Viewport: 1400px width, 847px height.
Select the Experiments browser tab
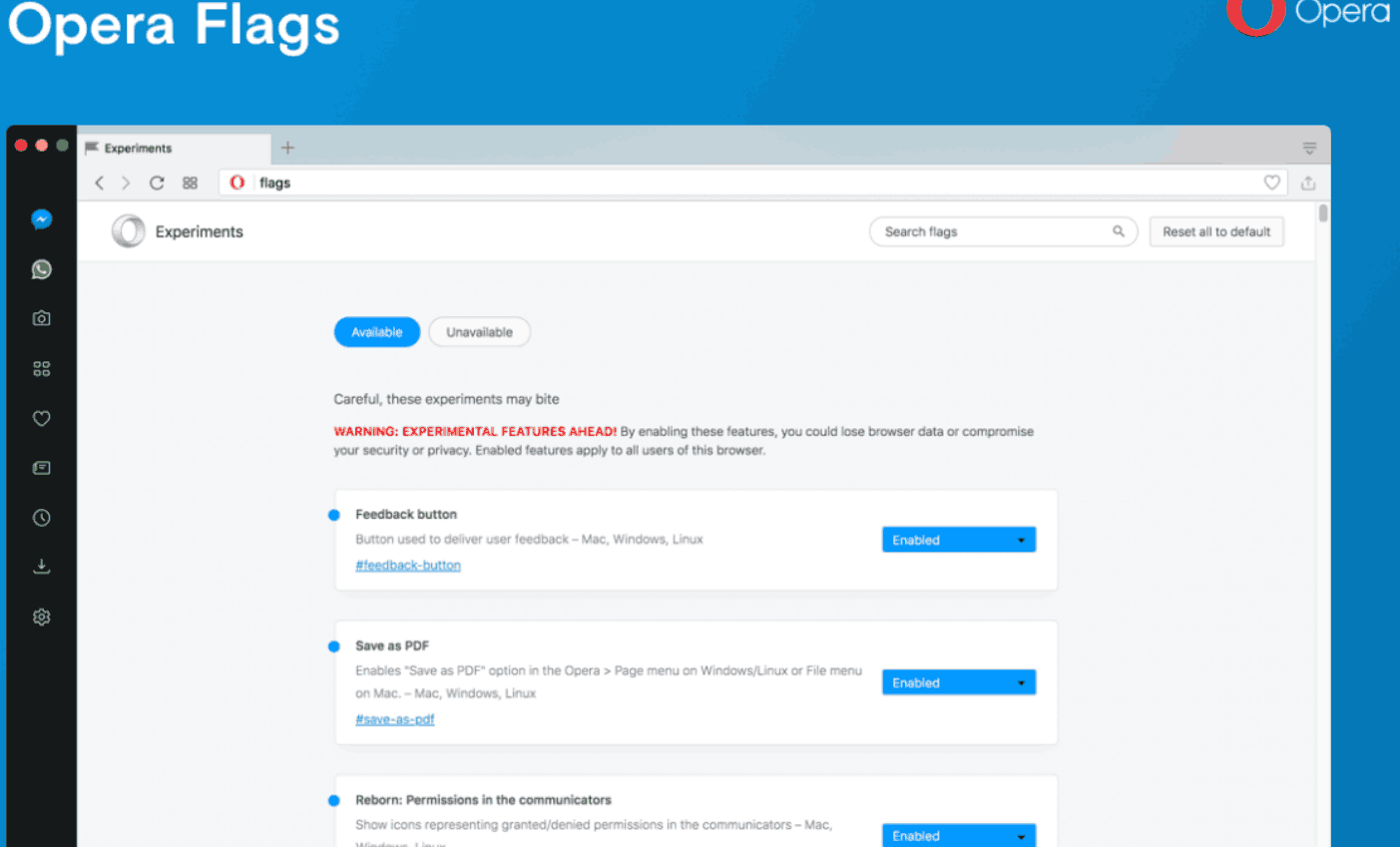tap(174, 148)
